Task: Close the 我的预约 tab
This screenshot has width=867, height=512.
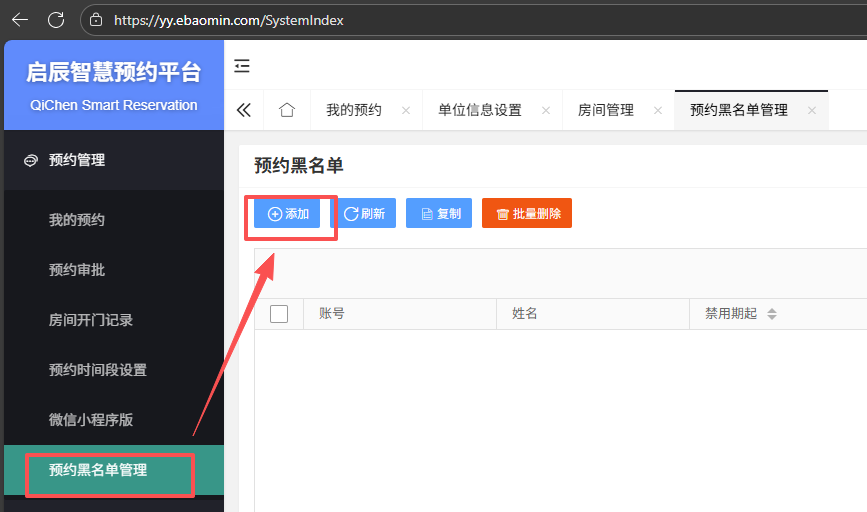Action: [x=405, y=111]
